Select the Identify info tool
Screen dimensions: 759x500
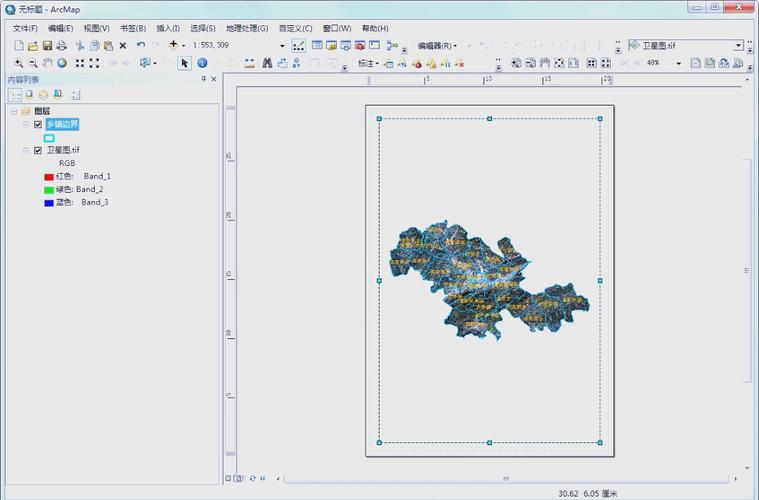202,63
